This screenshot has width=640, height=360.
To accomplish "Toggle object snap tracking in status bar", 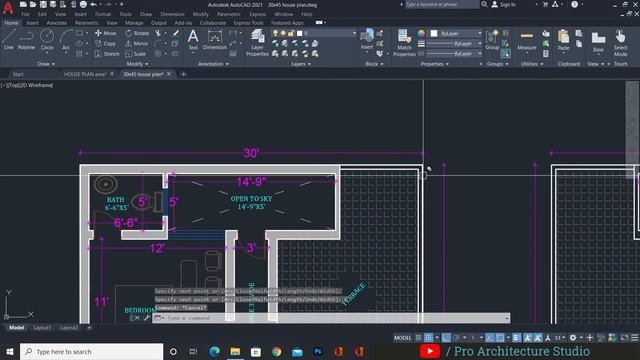I will click(490, 338).
